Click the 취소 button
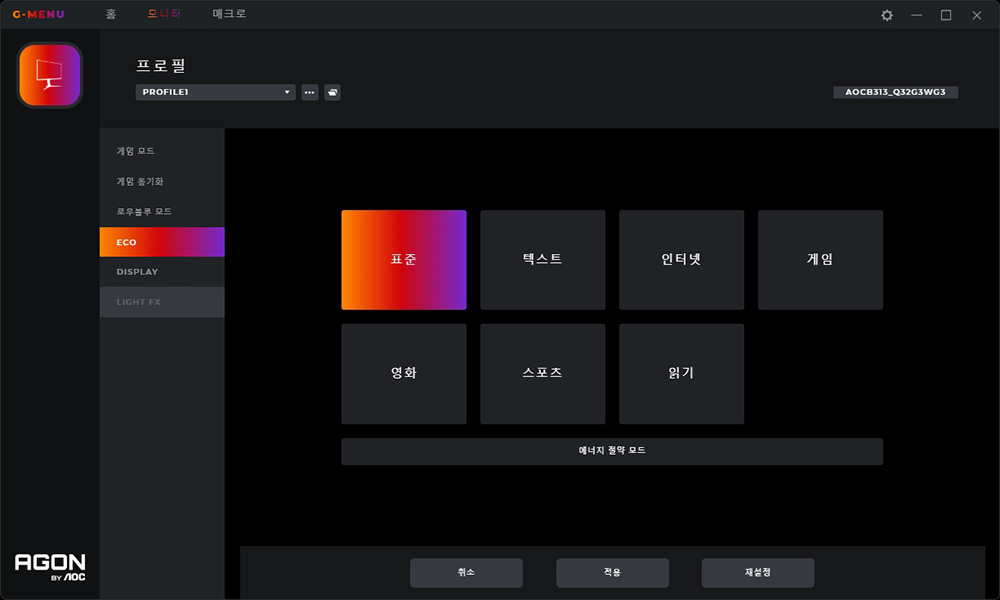 pos(466,573)
